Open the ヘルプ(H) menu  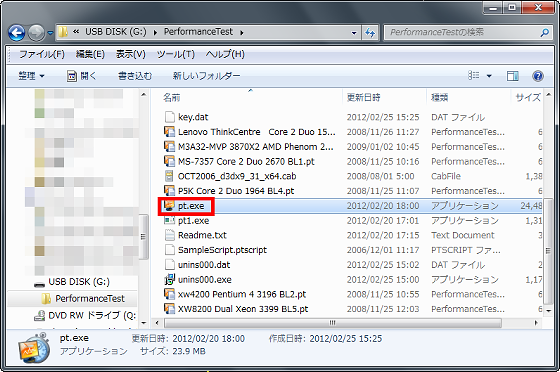tap(225, 54)
